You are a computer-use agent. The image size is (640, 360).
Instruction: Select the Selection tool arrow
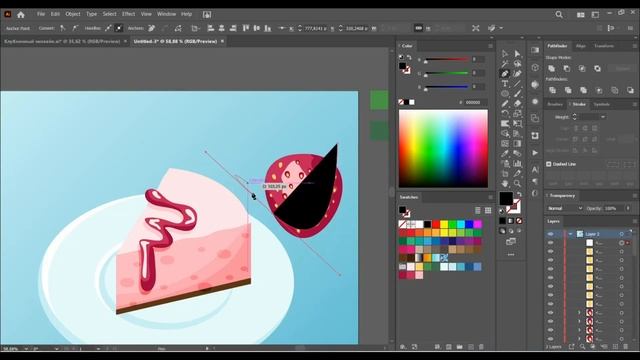[x=505, y=53]
